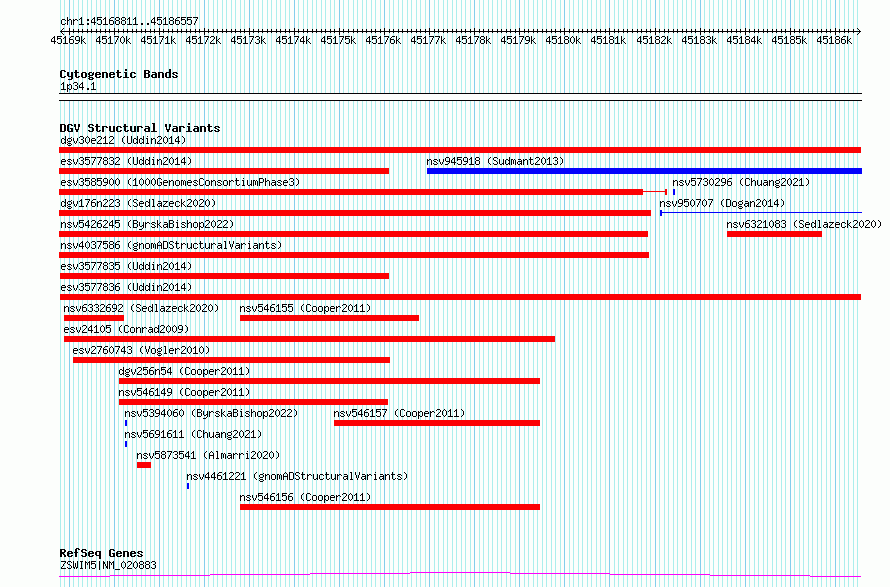Open nsv4037586 (gnomADStructuralVariants) label
This screenshot has height=587, width=890.
(x=171, y=245)
